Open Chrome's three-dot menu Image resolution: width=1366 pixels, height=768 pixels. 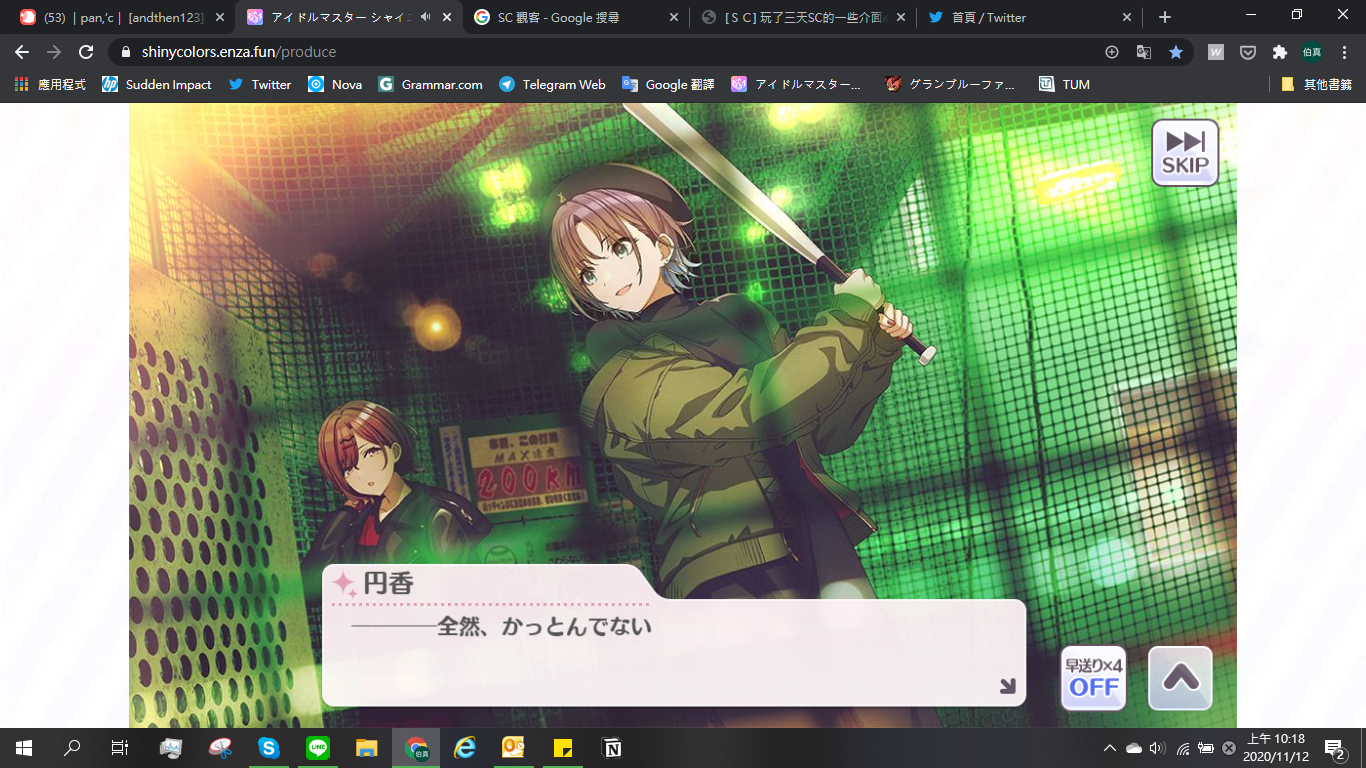point(1343,52)
